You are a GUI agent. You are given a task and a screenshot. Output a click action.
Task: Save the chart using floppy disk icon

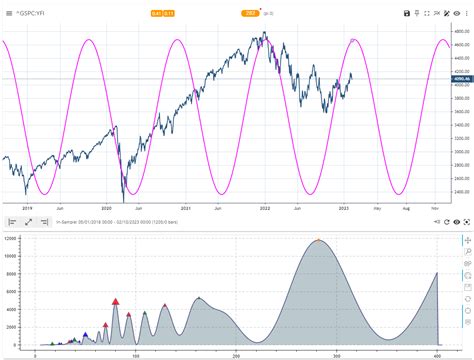(x=407, y=13)
